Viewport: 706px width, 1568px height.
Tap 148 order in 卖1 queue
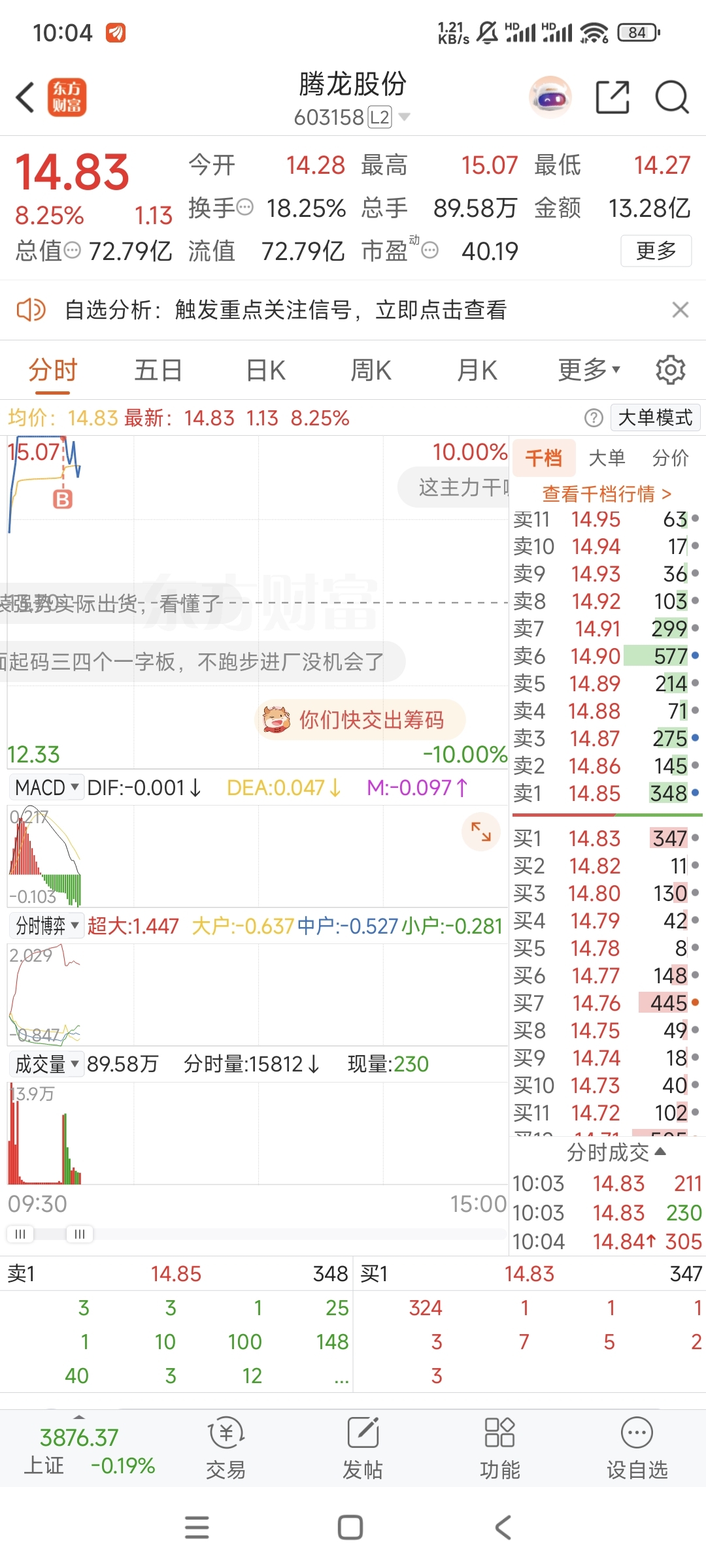[x=332, y=1341]
